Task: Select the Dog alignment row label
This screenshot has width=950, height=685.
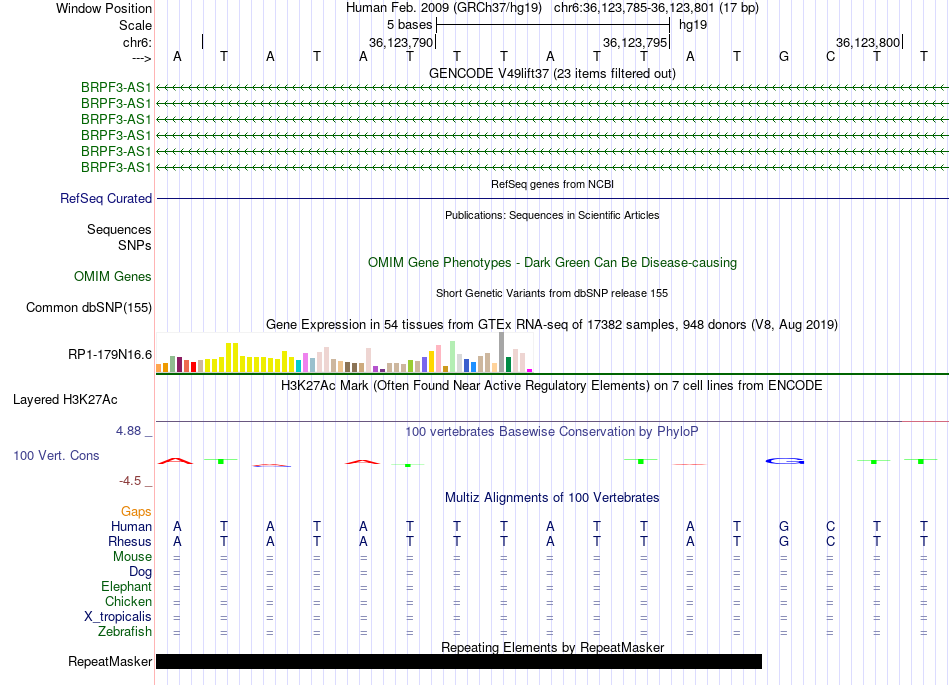Action: [x=141, y=572]
